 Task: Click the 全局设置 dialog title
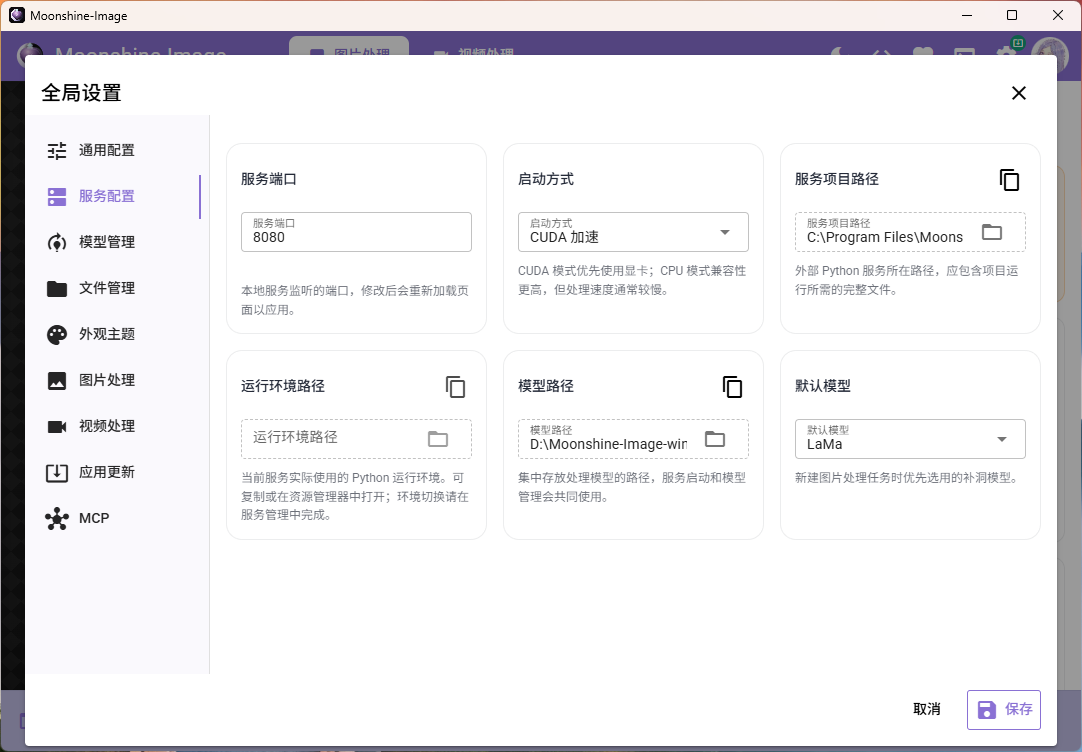pyautogui.click(x=81, y=93)
